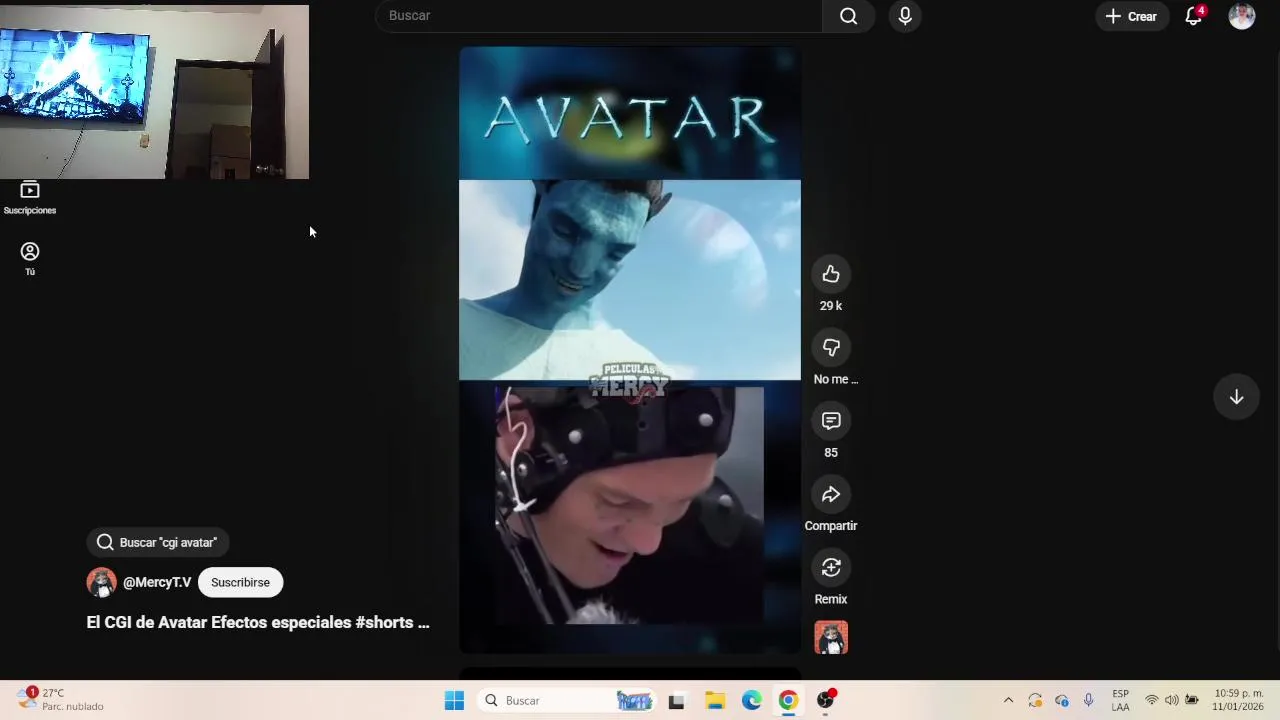Click the microphone tray icon
The image size is (1280, 720).
pyautogui.click(x=1089, y=700)
